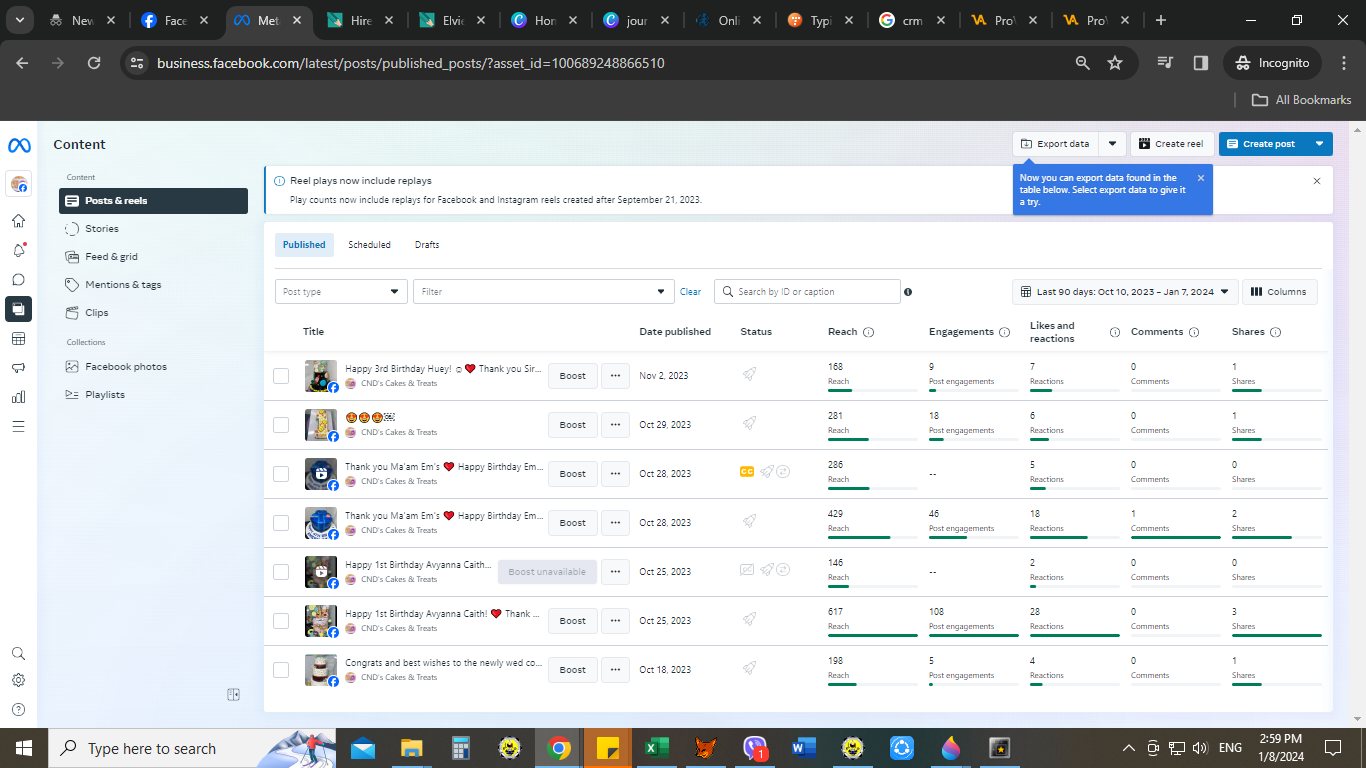Image resolution: width=1366 pixels, height=768 pixels.
Task: Click the bookmark star in the address bar
Action: click(1115, 63)
